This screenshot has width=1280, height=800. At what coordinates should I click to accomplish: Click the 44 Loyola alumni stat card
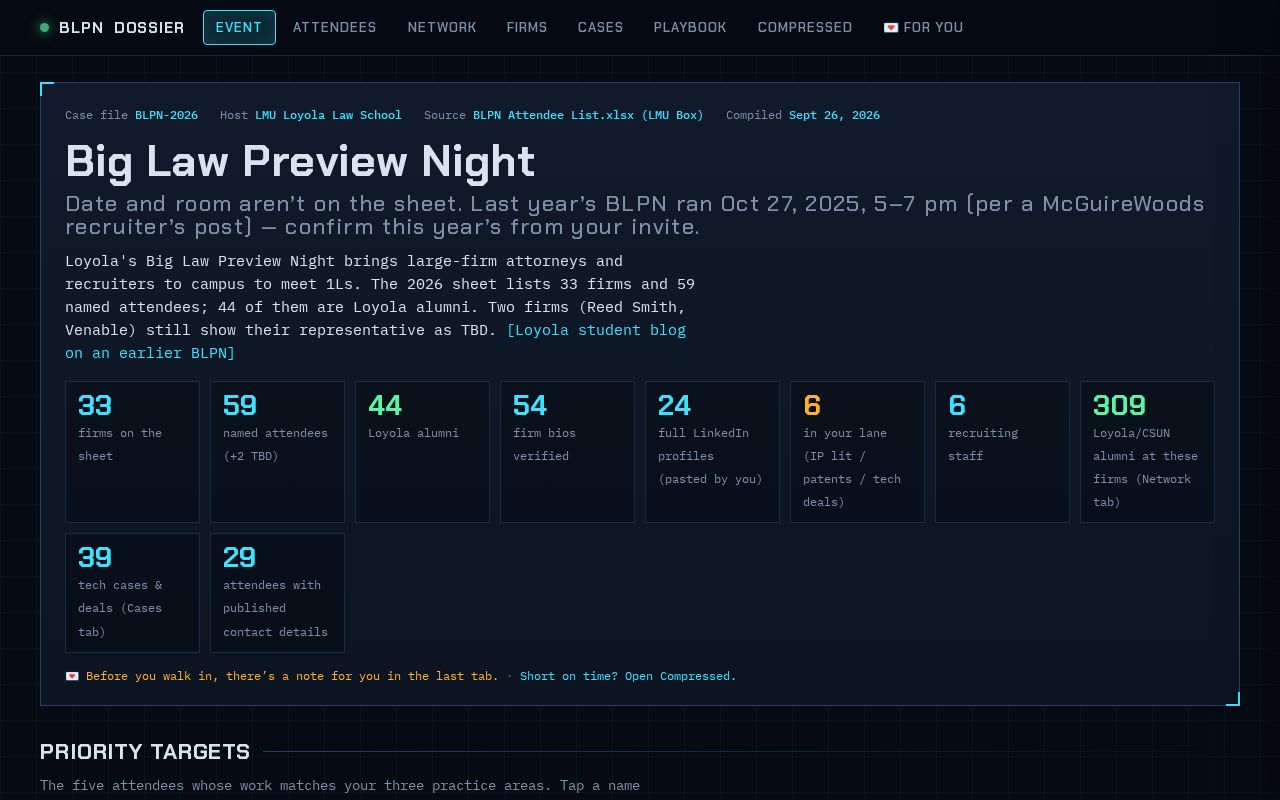click(422, 452)
